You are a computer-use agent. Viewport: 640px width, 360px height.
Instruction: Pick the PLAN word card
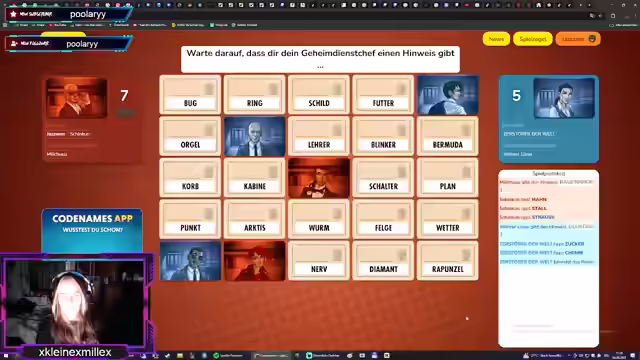[x=448, y=178]
